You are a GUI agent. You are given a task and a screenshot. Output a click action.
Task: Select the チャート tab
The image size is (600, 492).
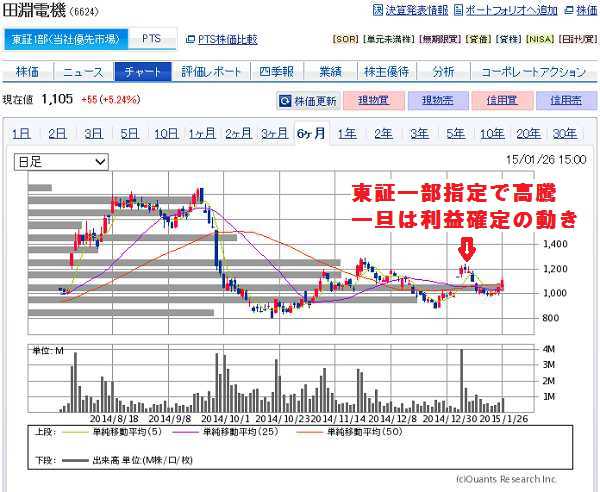(143, 72)
